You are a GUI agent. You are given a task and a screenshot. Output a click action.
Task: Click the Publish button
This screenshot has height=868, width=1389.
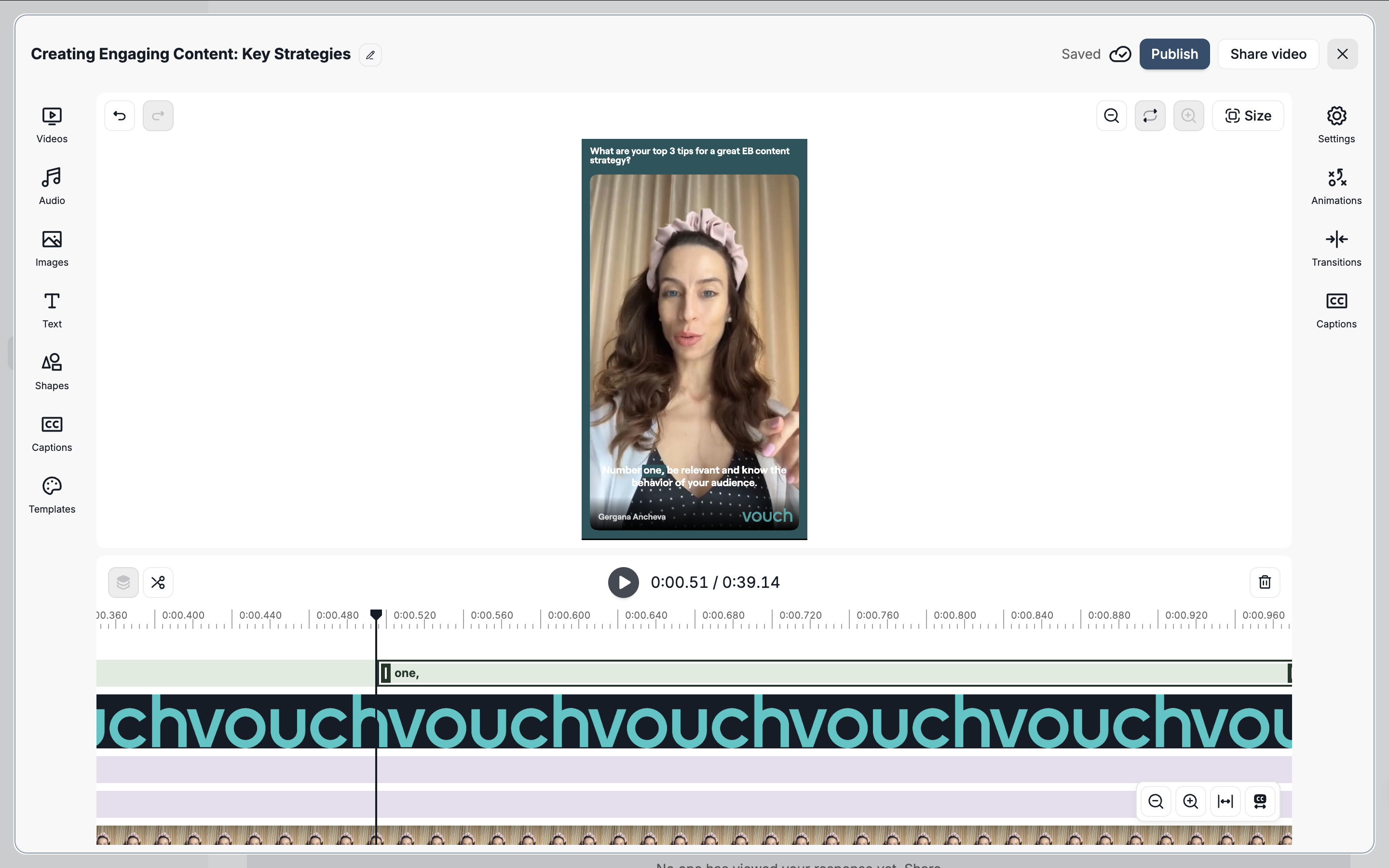[1174, 54]
